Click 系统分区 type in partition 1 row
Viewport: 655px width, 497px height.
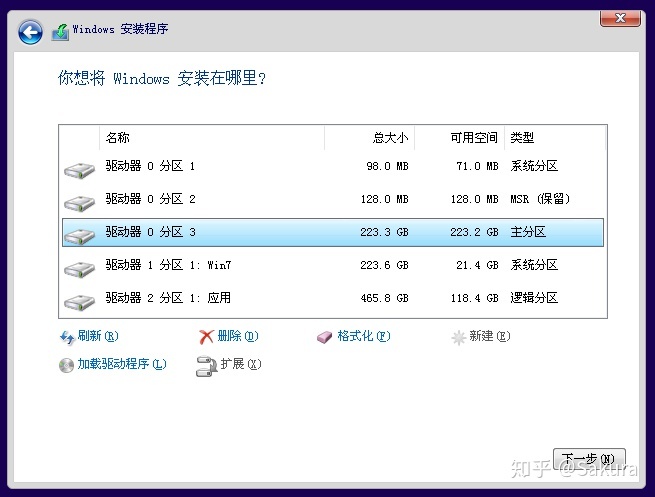coord(534,166)
